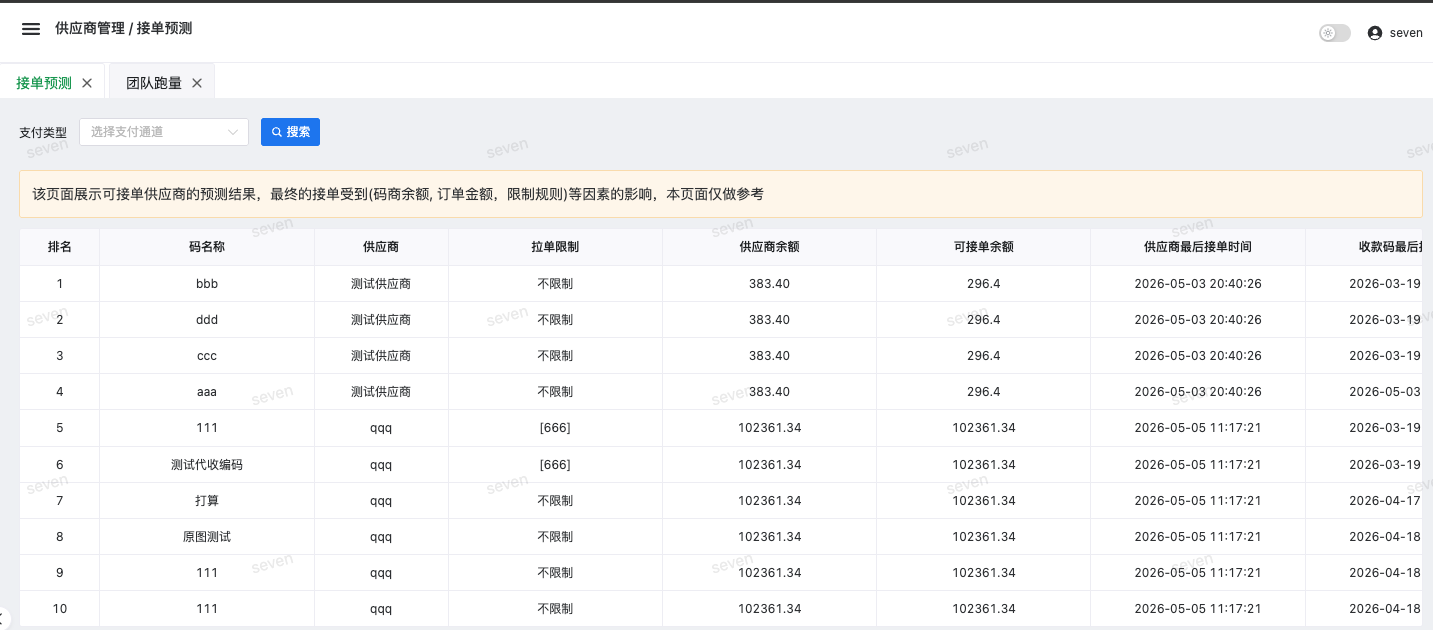Select the ddd code name cell
Screen dimensions: 1433x630
(x=207, y=320)
